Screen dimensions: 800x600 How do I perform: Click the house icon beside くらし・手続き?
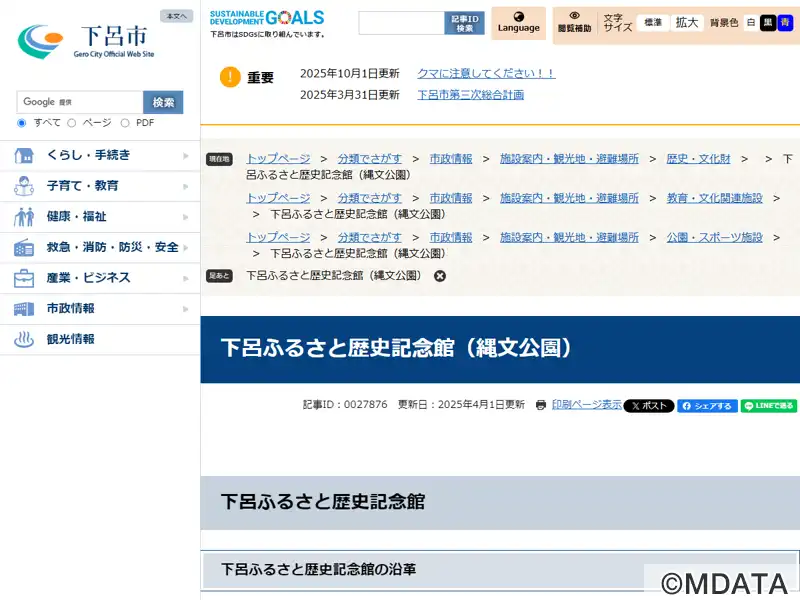pyautogui.click(x=24, y=155)
